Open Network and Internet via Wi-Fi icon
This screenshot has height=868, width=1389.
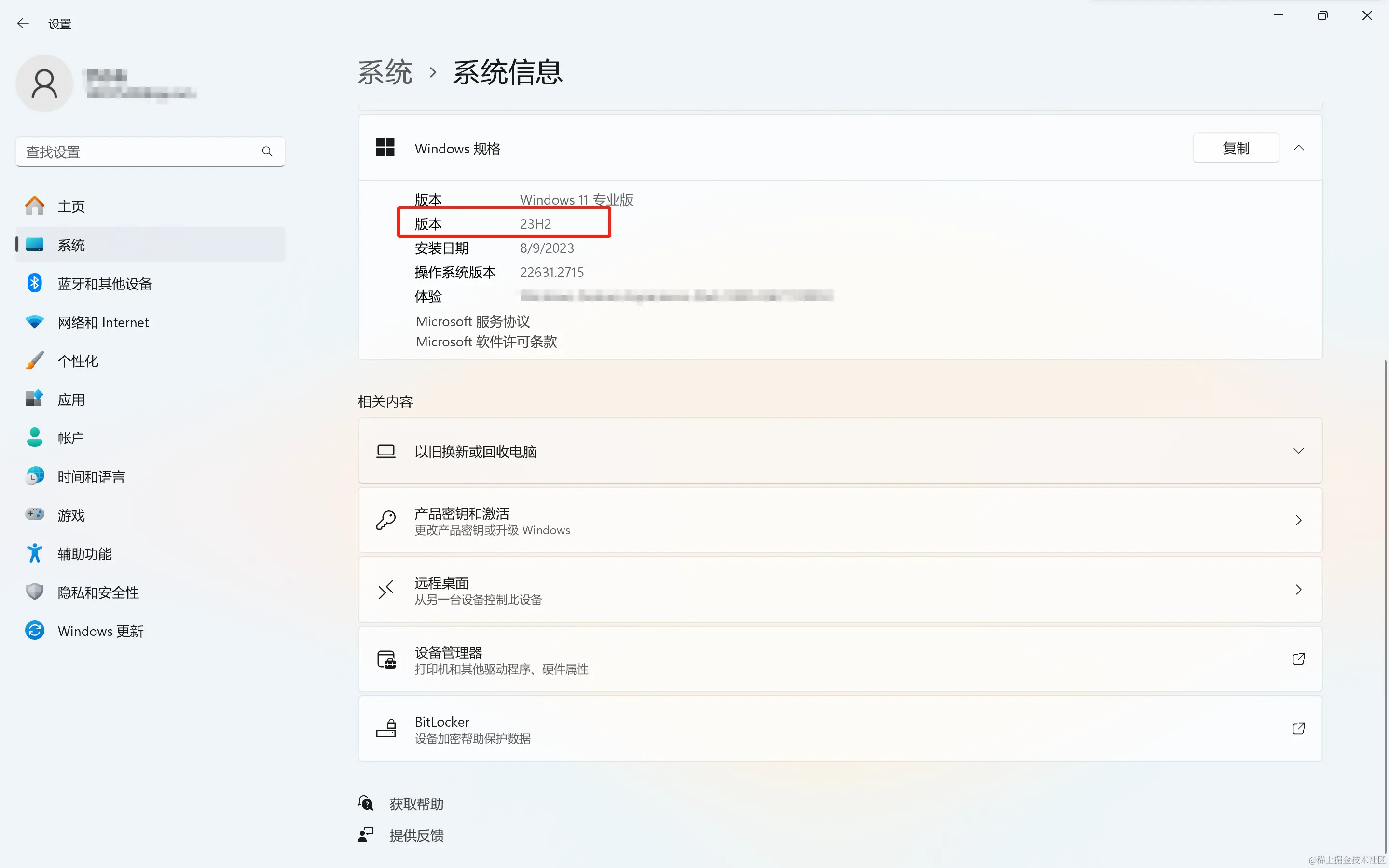click(34, 322)
